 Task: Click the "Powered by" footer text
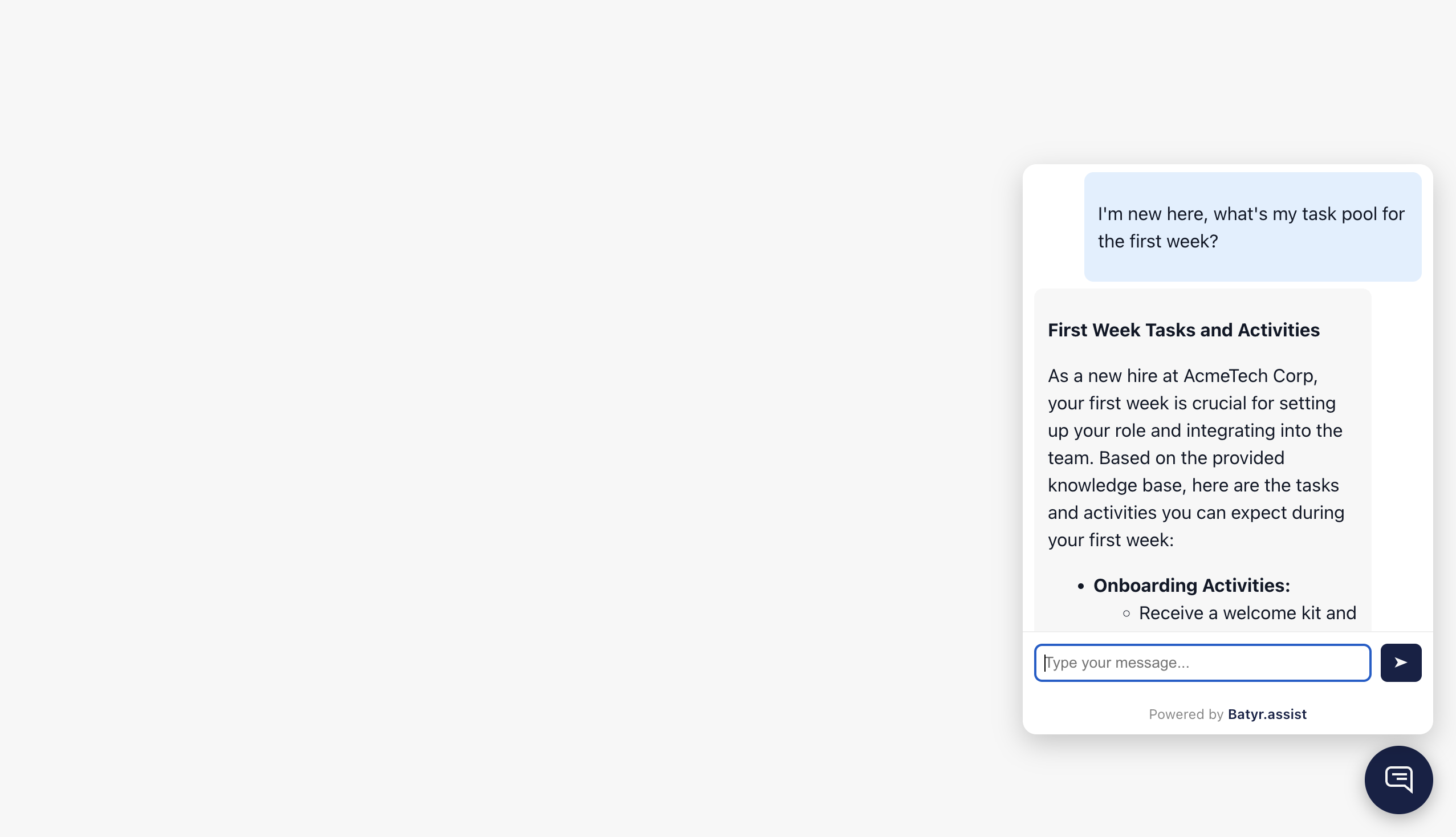1185,714
